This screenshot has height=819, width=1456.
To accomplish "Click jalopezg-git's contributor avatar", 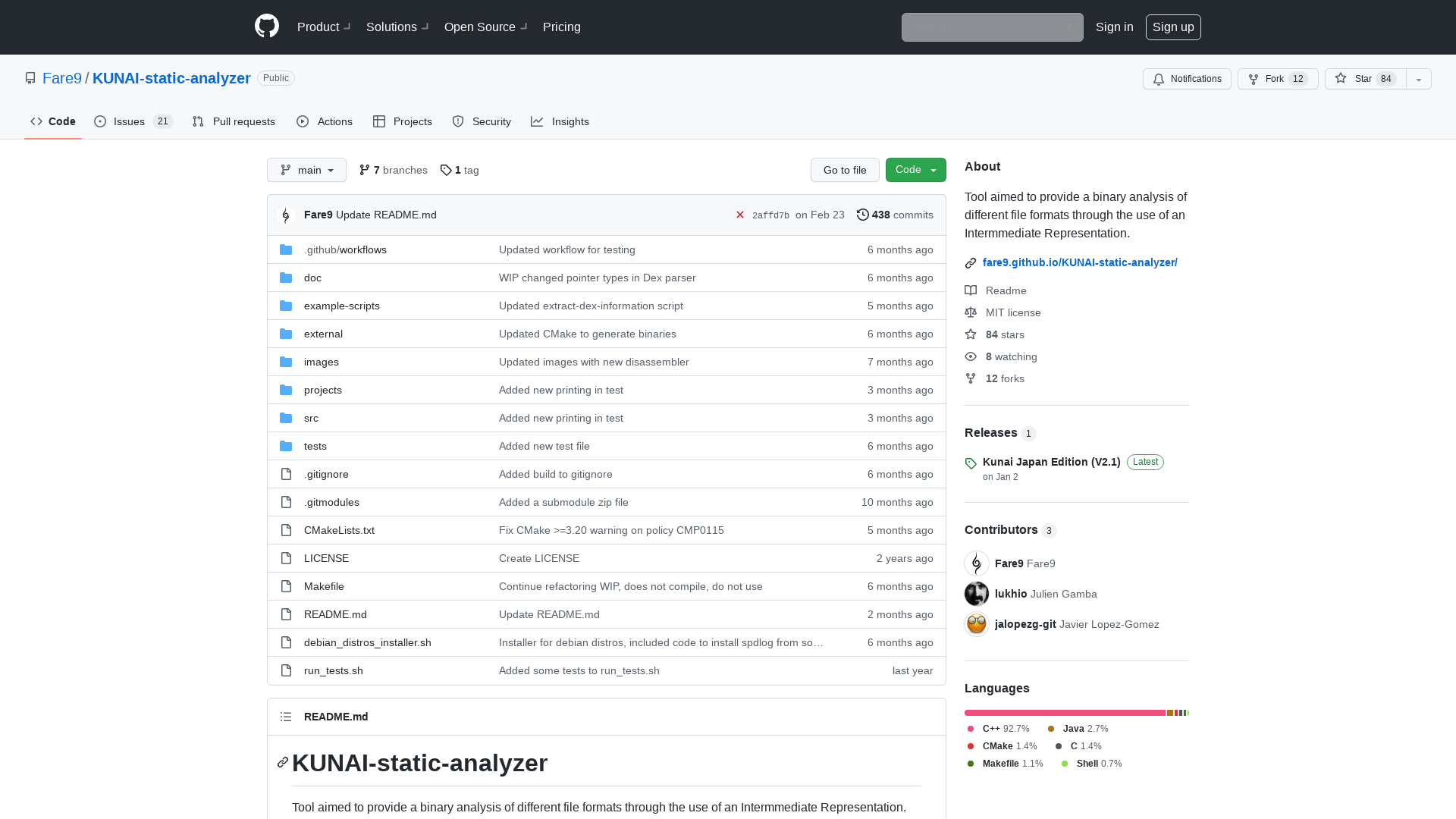I will point(977,624).
